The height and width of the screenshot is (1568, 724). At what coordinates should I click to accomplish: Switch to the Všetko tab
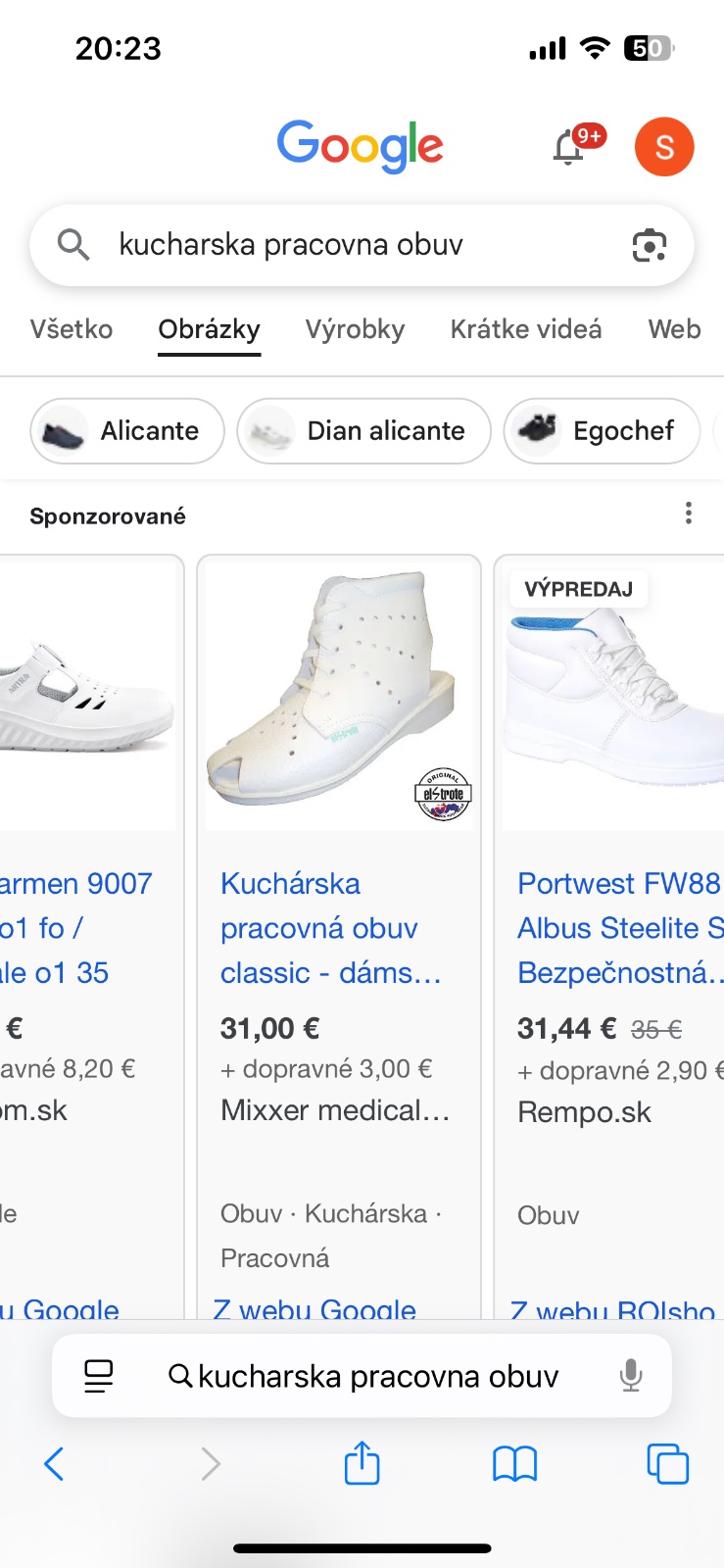(x=72, y=329)
